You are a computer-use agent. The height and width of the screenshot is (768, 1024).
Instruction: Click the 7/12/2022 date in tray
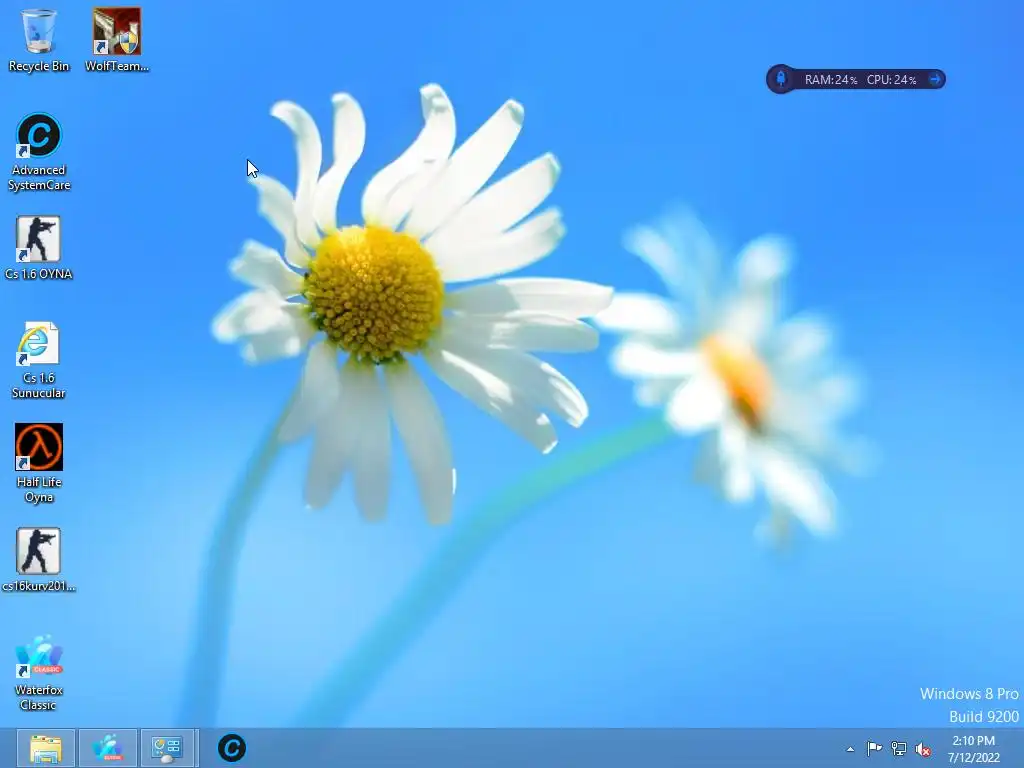click(973, 758)
